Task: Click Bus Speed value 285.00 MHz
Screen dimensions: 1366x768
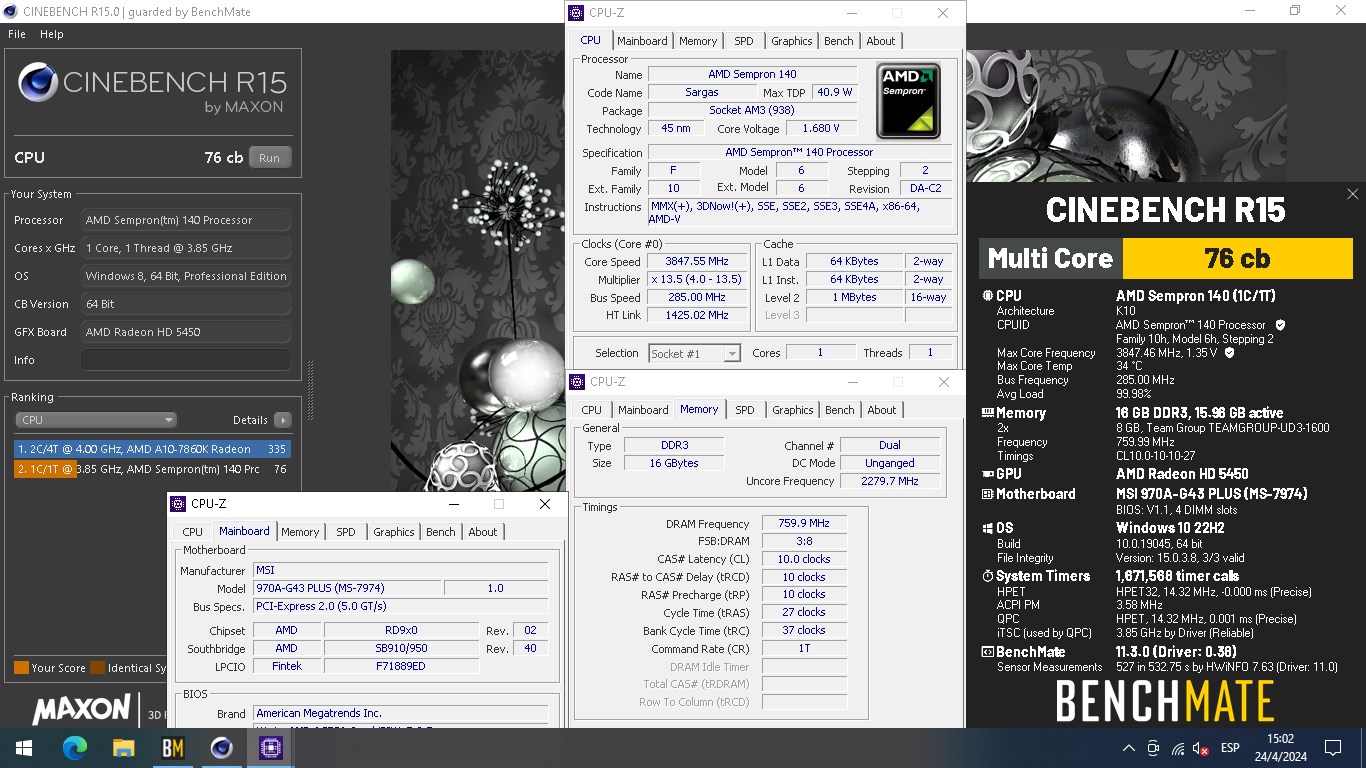Action: click(697, 297)
